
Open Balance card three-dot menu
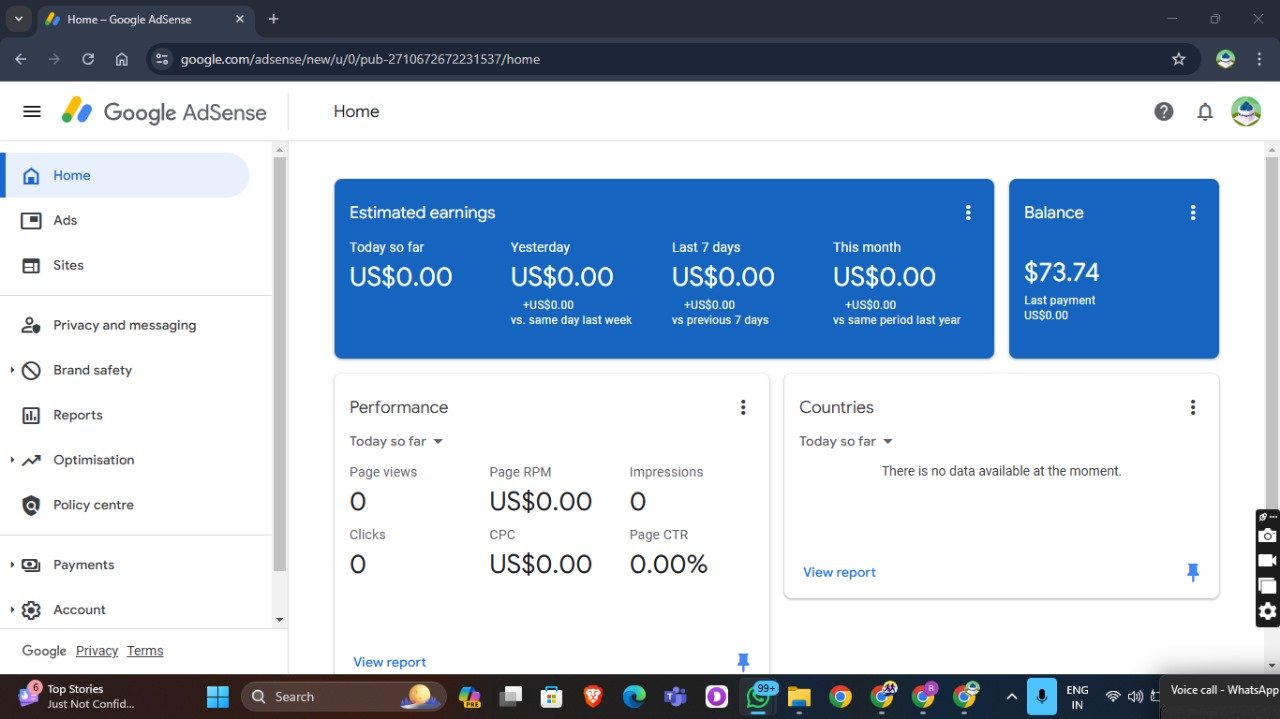[x=1193, y=212]
